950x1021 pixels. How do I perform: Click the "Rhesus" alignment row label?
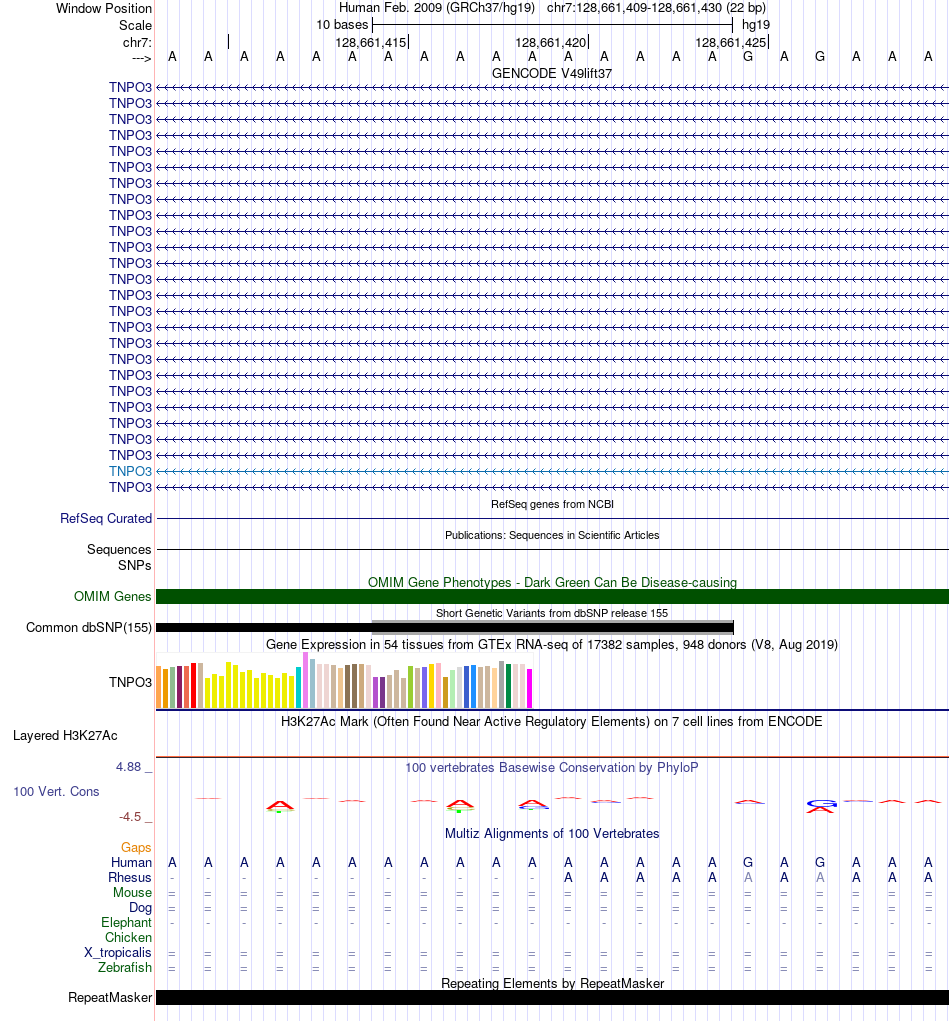point(130,878)
